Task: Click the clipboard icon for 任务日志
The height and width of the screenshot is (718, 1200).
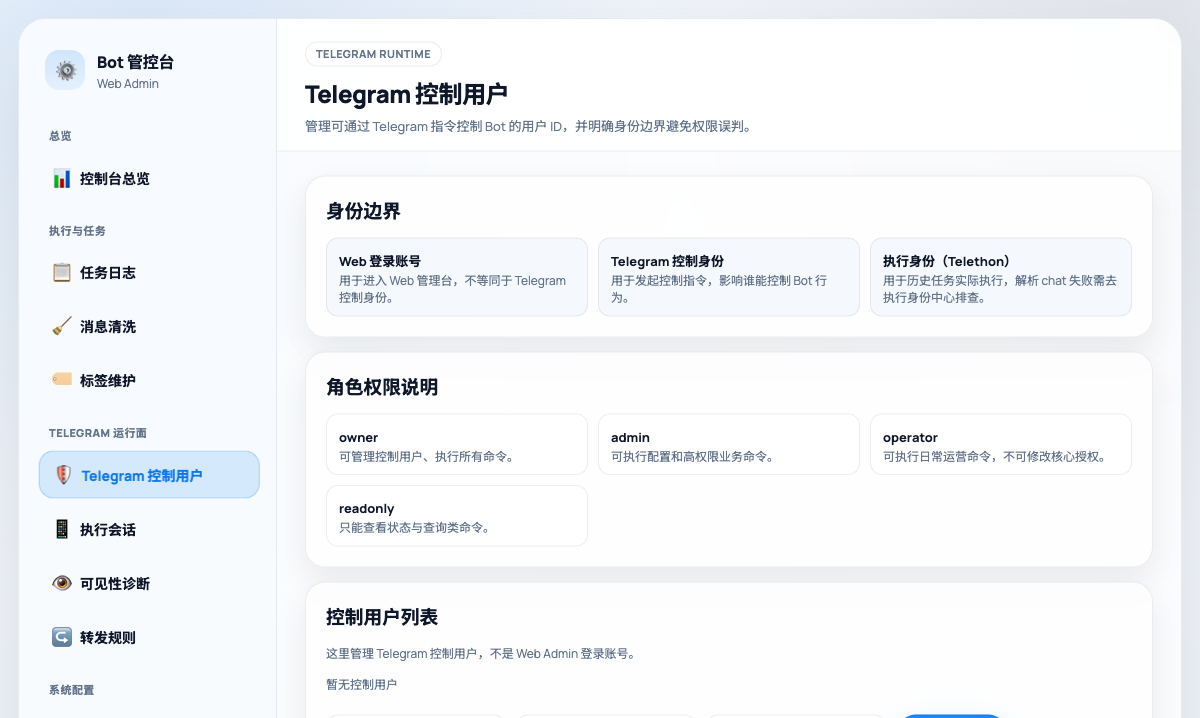Action: [62, 272]
